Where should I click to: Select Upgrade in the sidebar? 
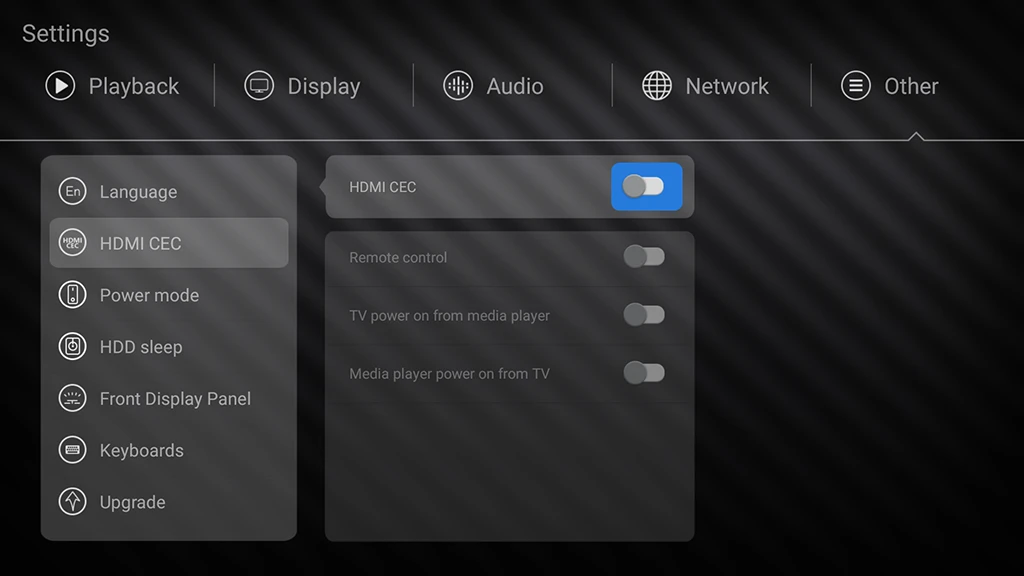pyautogui.click(x=169, y=502)
